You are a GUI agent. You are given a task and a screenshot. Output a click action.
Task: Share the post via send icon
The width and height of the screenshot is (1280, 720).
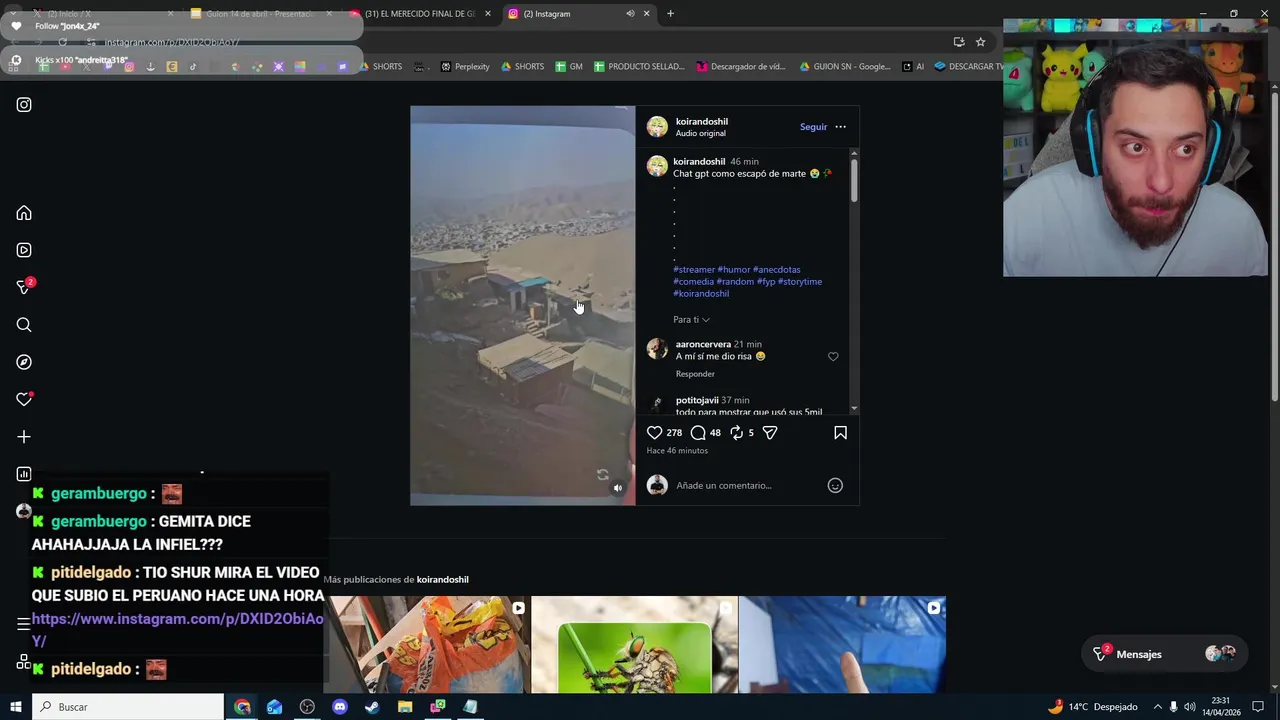(770, 433)
